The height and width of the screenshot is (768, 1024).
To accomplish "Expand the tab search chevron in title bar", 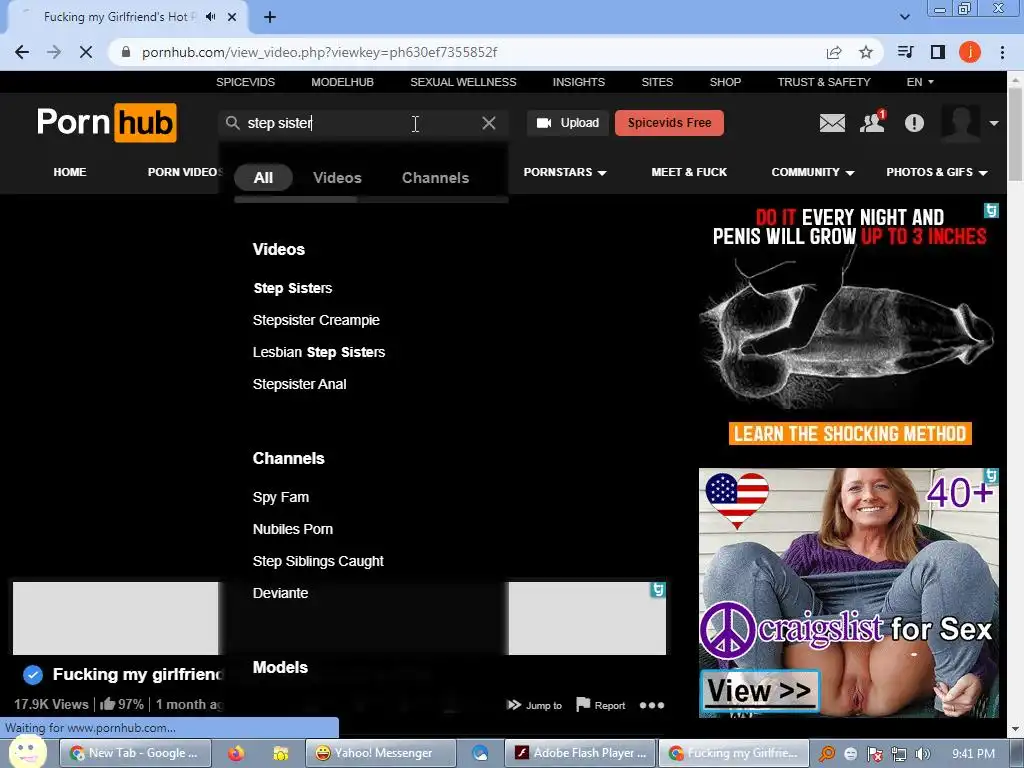I will tap(904, 17).
